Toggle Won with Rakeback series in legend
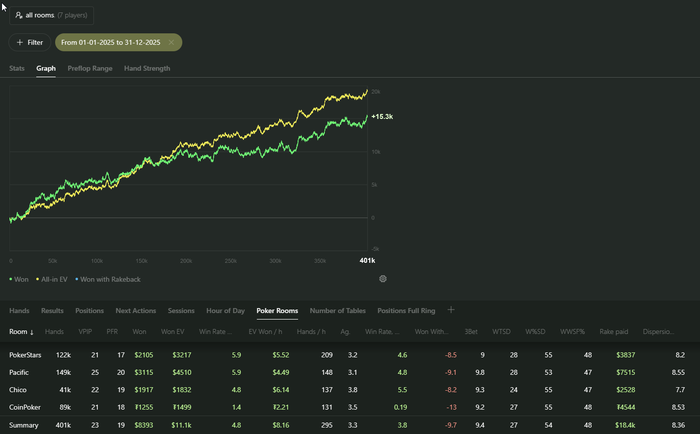The height and width of the screenshot is (434, 700). click(x=108, y=279)
